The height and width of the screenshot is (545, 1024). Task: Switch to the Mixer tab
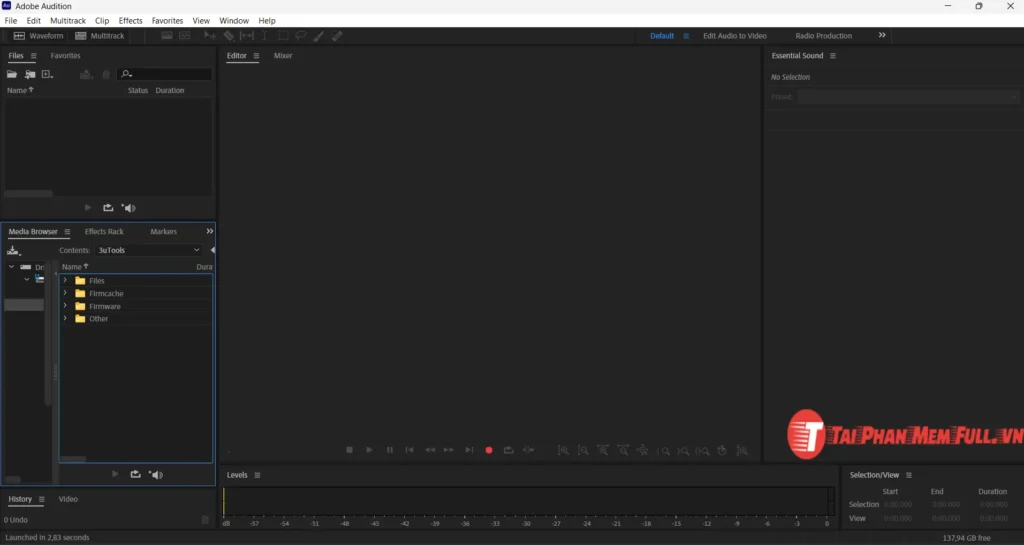(283, 55)
